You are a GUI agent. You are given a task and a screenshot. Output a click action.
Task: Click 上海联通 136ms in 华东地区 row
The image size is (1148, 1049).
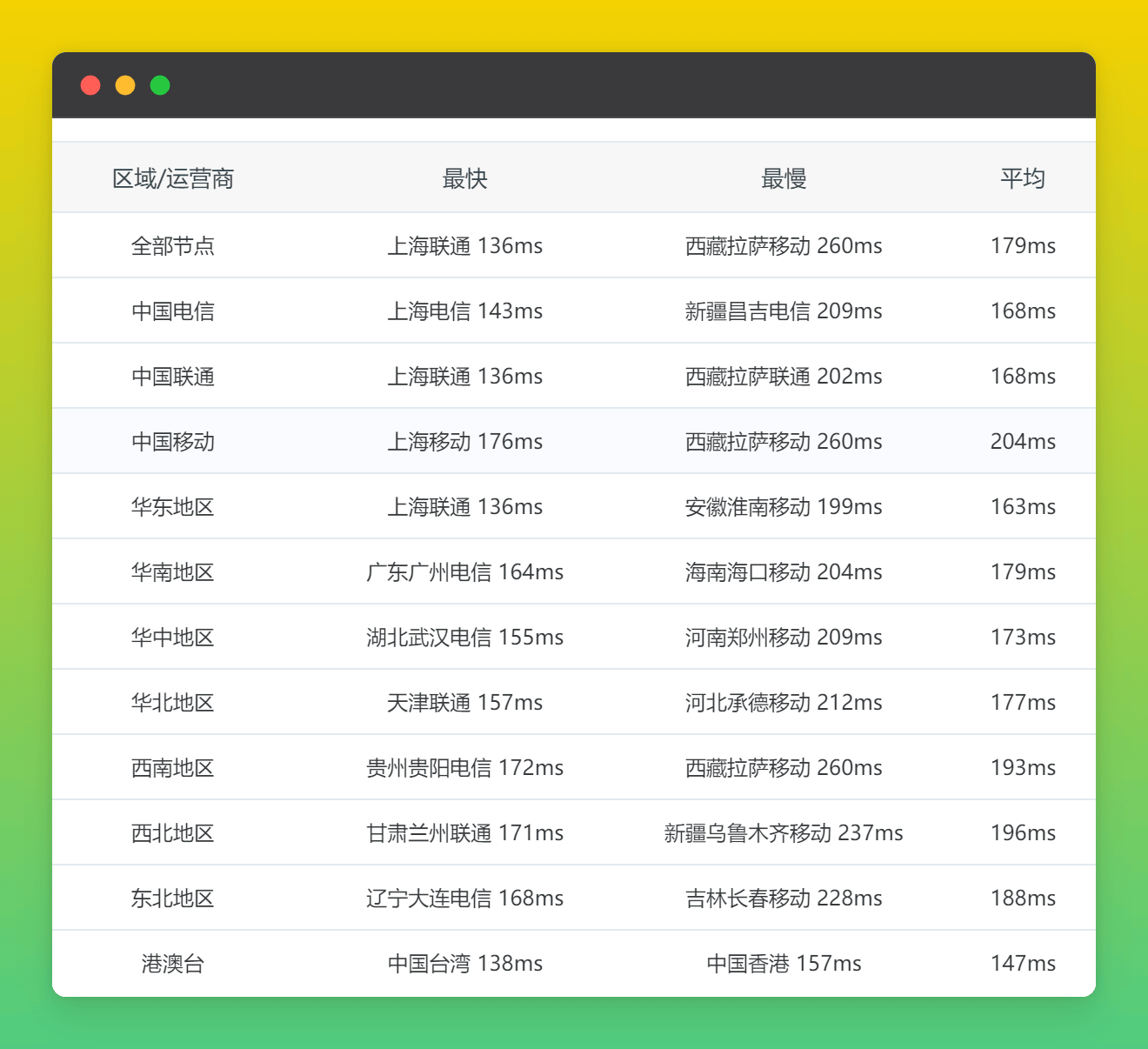464,507
